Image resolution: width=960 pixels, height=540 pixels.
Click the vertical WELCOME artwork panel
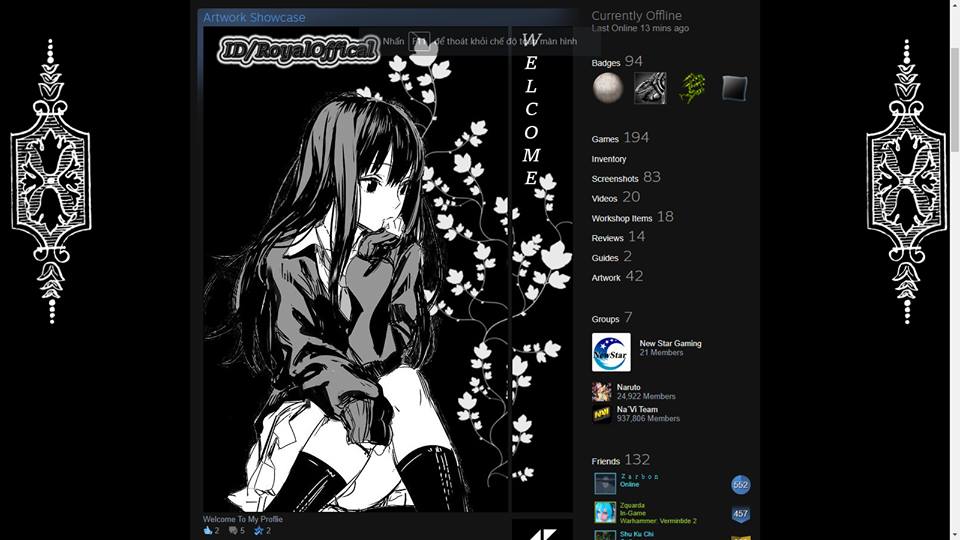pos(542,269)
